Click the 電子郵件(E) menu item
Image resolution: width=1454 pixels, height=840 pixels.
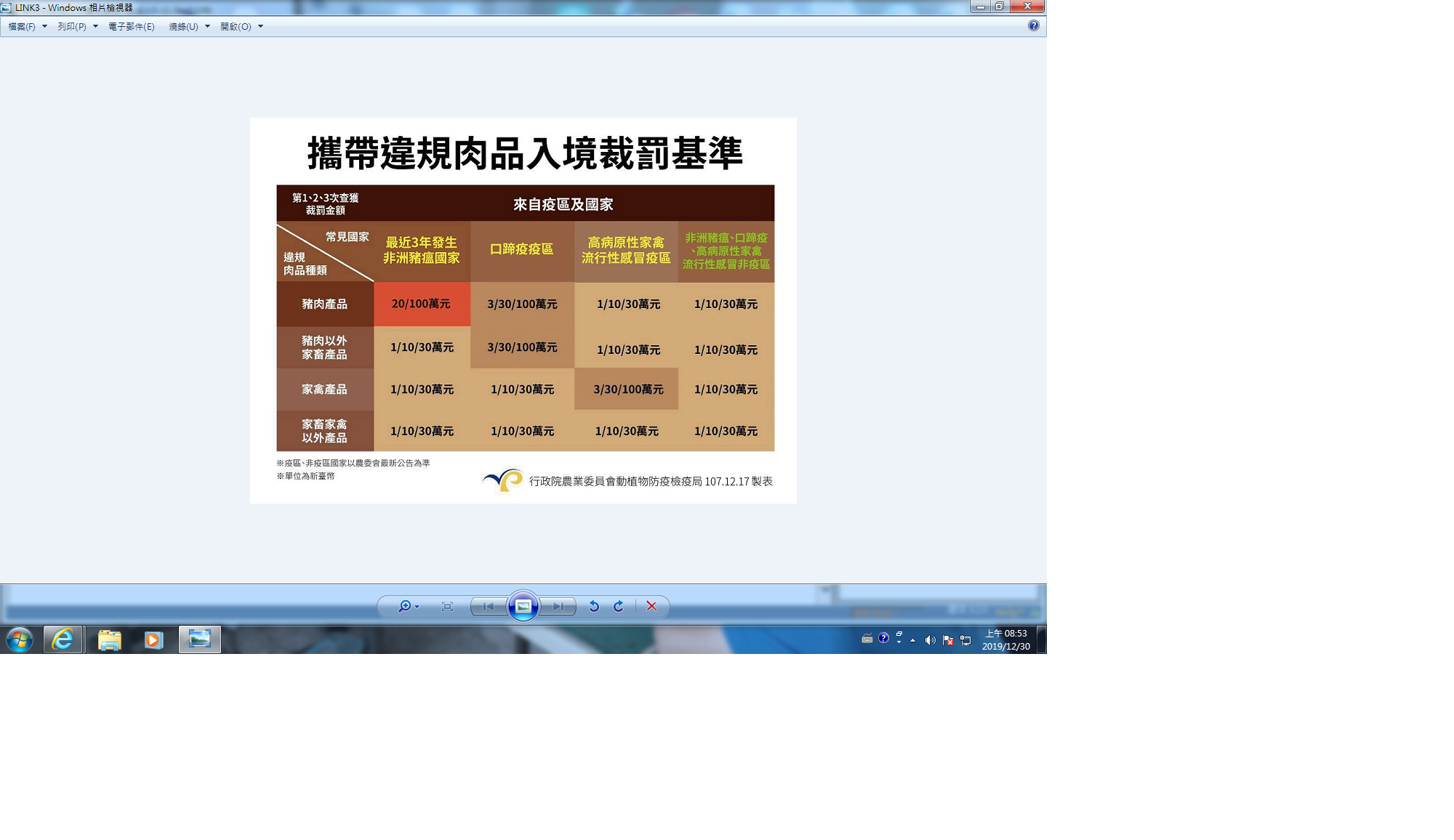132,26
